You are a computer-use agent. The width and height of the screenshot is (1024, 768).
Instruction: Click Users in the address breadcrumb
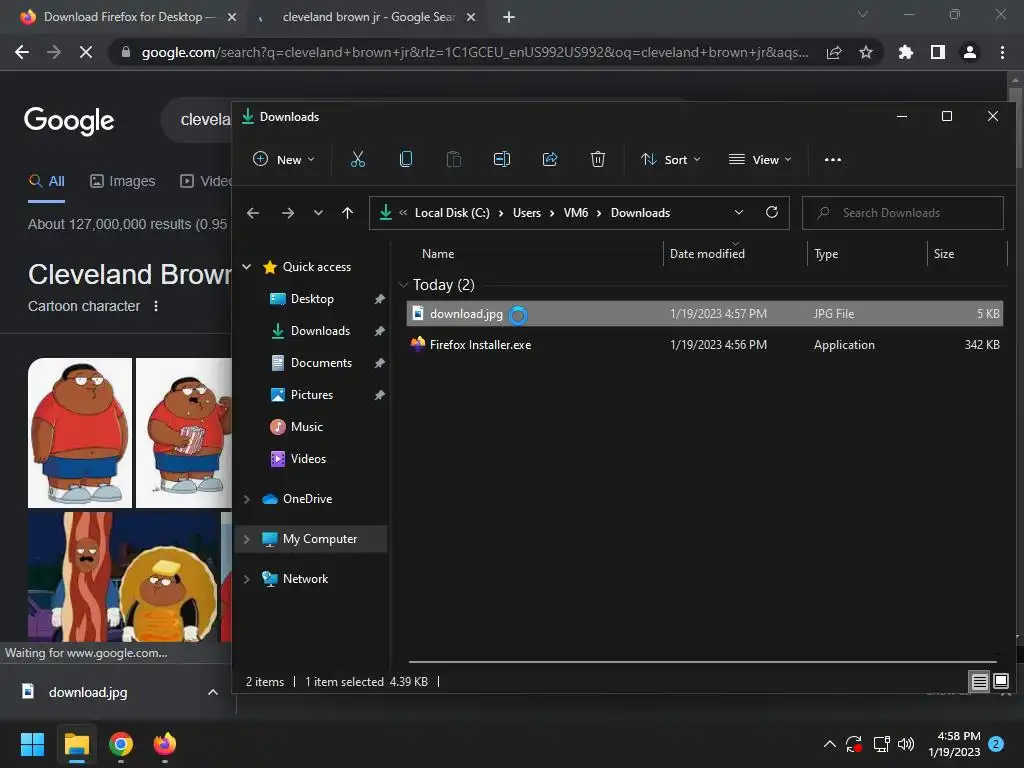point(527,213)
